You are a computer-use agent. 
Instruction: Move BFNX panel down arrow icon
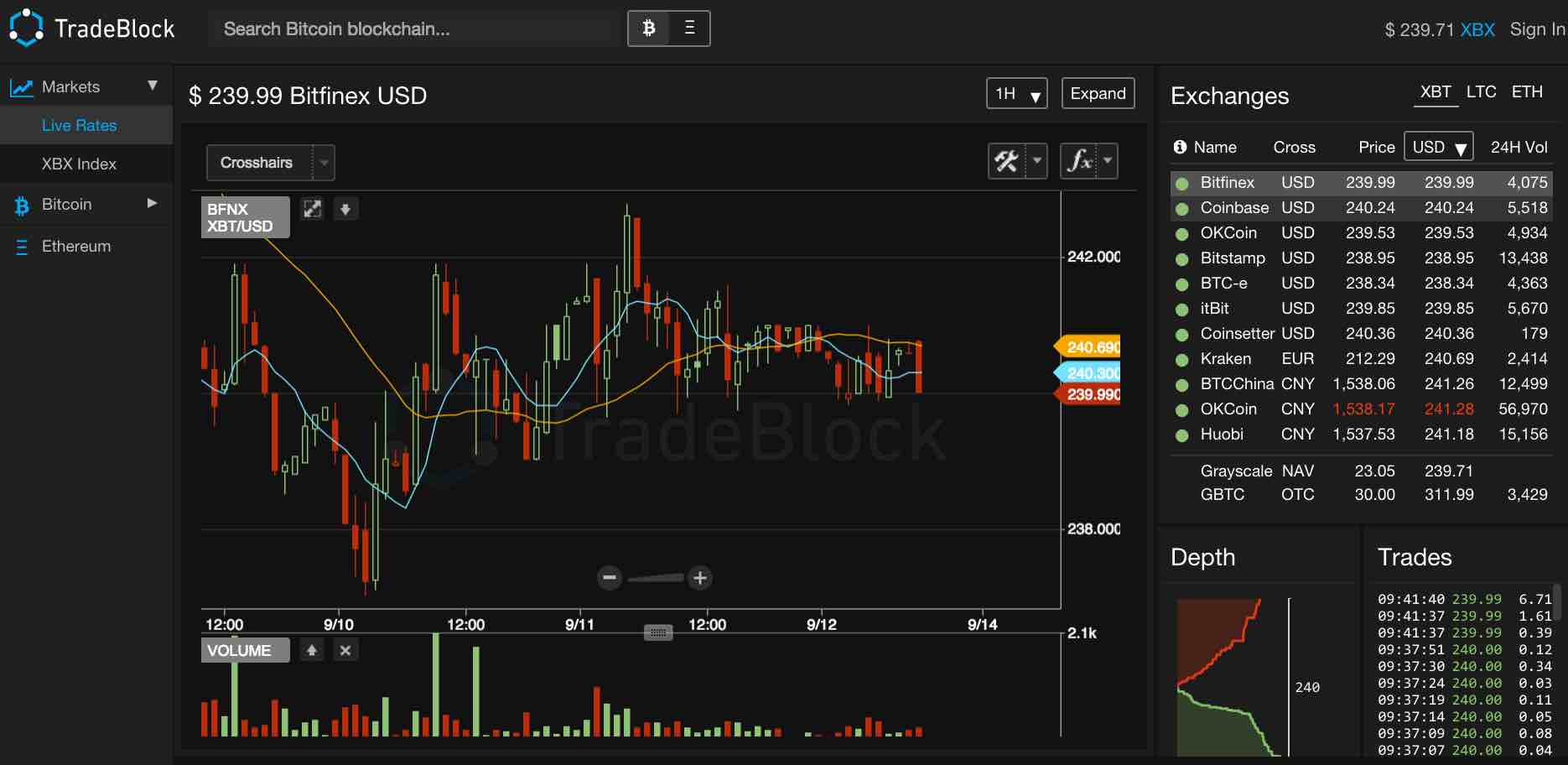coord(345,209)
